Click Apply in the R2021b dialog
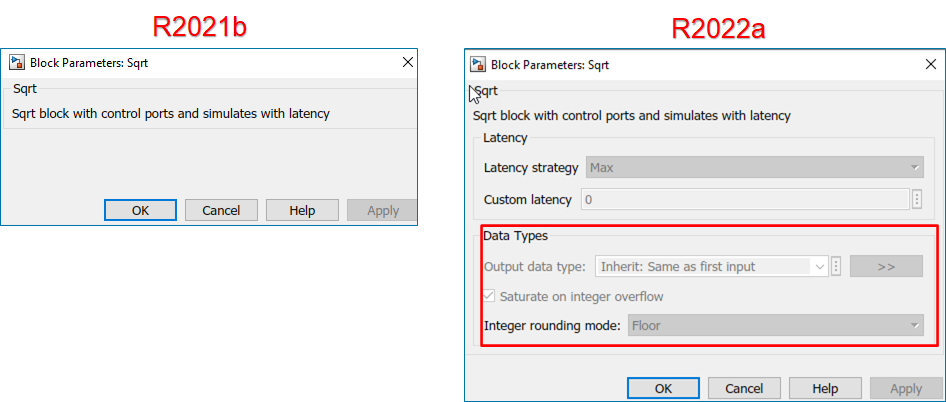Screen dimensions: 946x402 [383, 210]
